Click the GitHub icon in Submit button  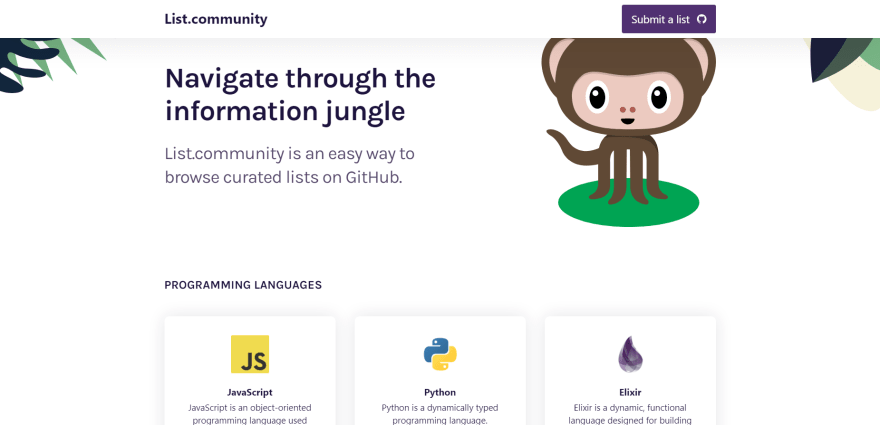(x=701, y=19)
